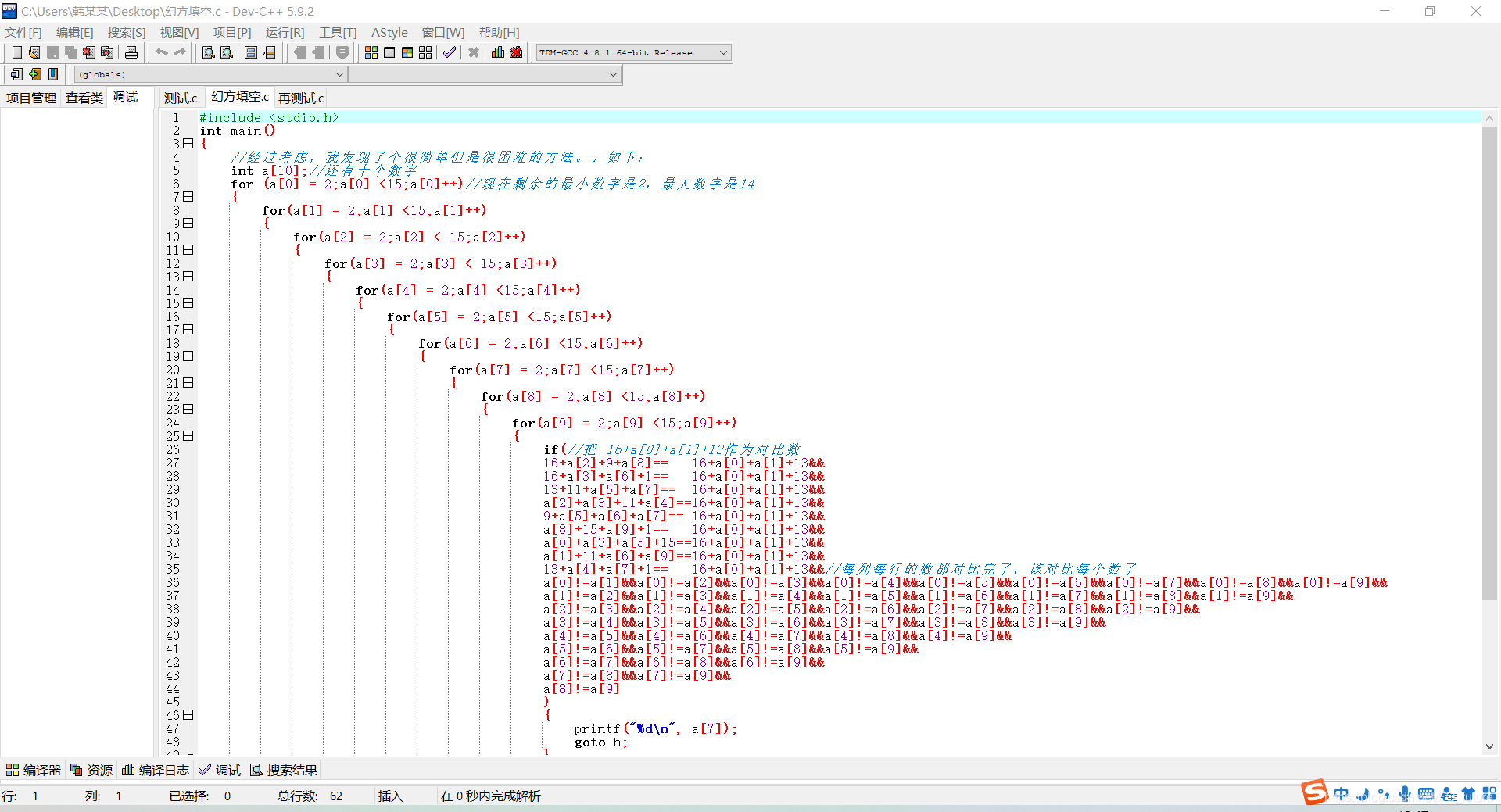Click the Run program icon
Image resolution: width=1501 pixels, height=812 pixels.
click(389, 52)
